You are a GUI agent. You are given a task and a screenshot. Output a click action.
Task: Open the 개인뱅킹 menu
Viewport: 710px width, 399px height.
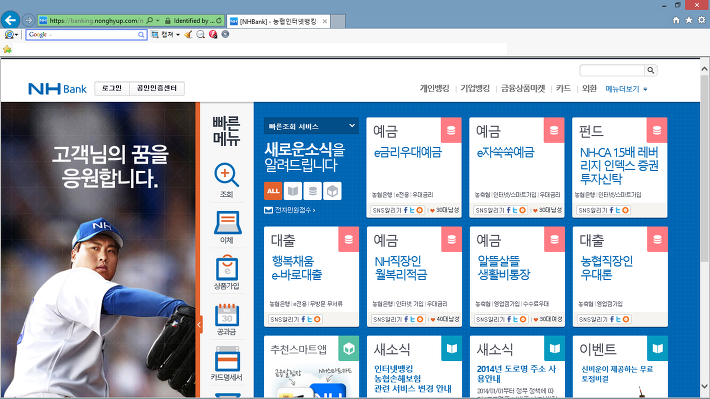(x=434, y=88)
